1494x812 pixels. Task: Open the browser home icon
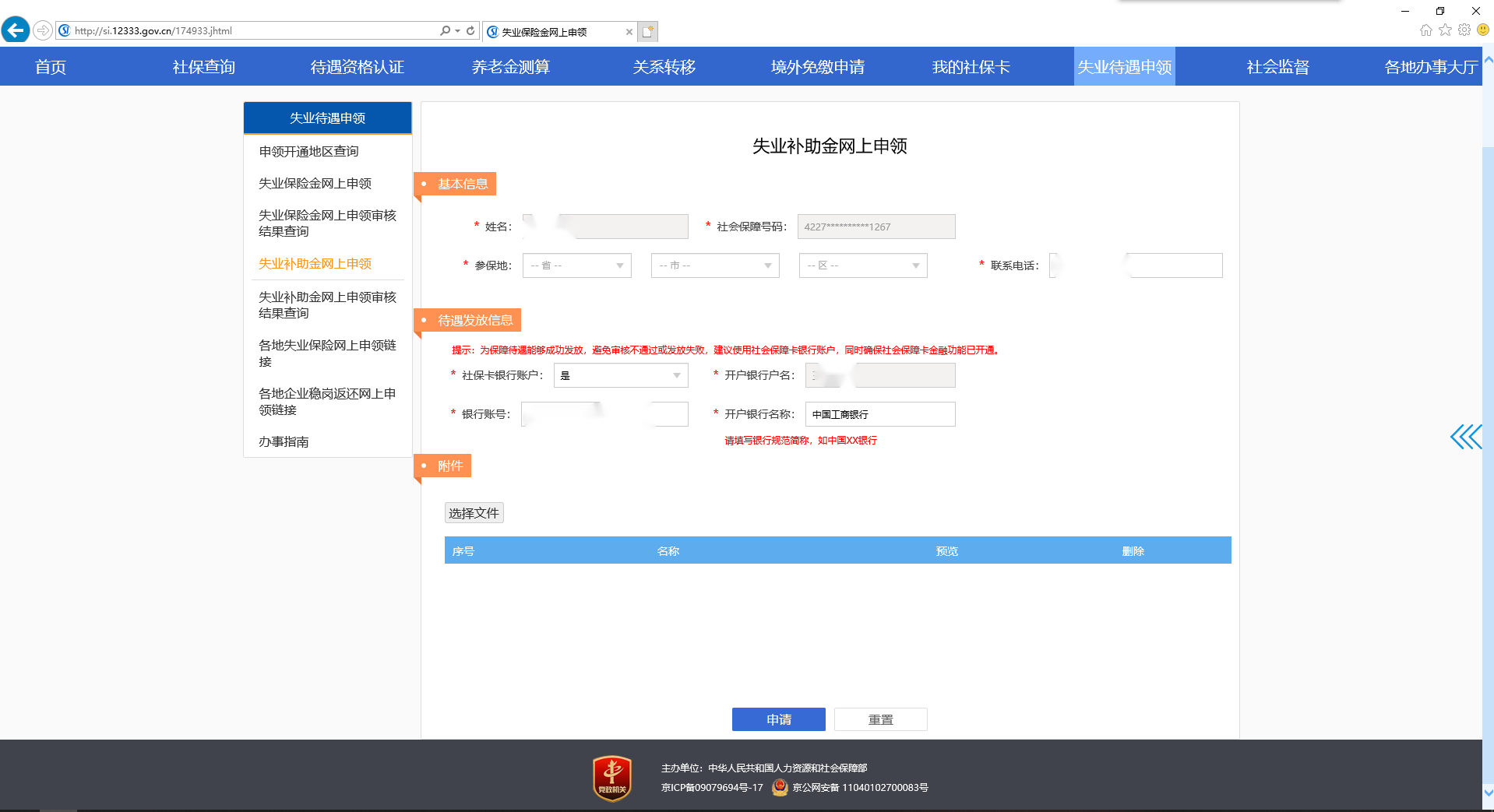tap(1425, 30)
